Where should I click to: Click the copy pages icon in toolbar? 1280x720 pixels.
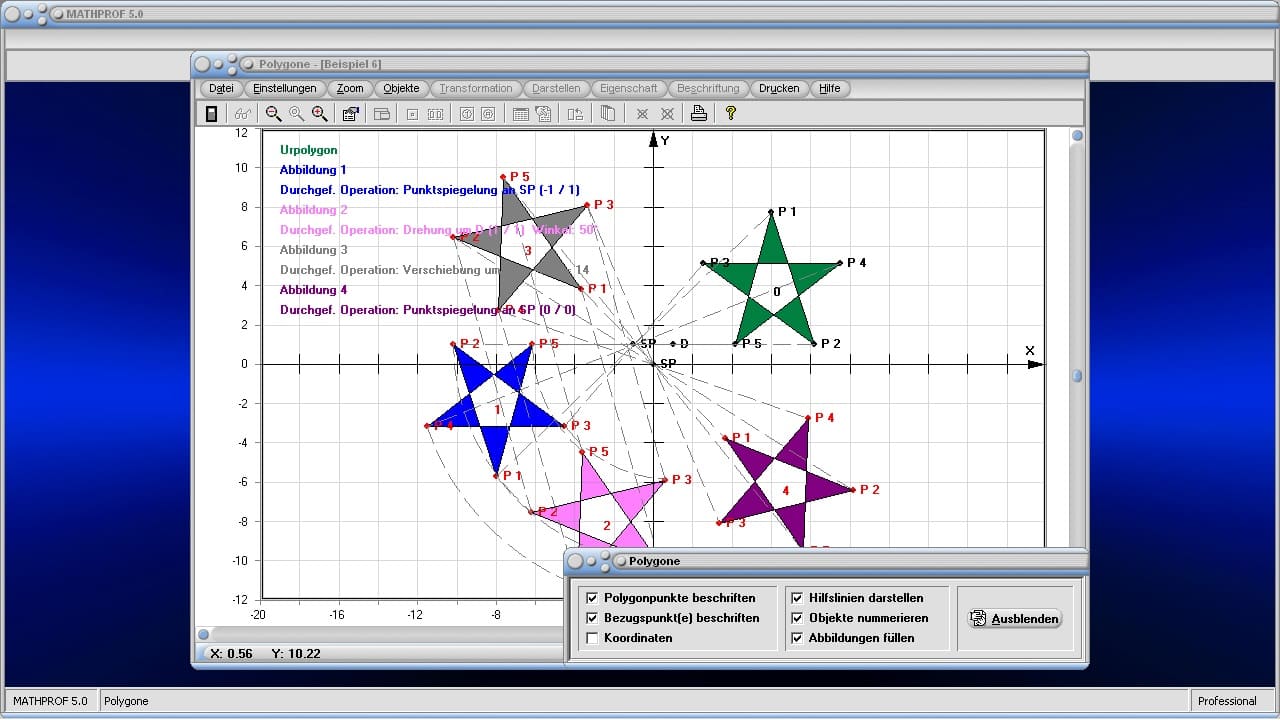607,114
